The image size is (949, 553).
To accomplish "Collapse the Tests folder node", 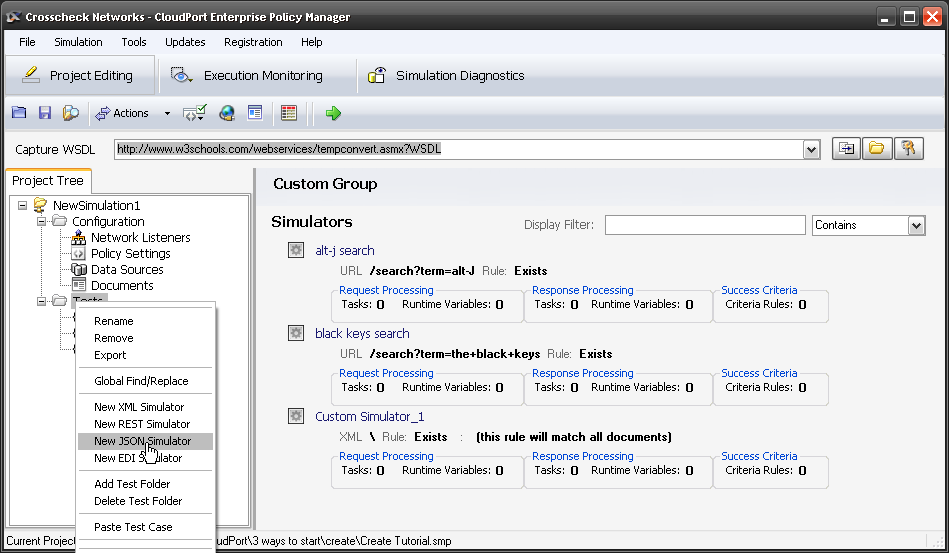I will (x=41, y=301).
